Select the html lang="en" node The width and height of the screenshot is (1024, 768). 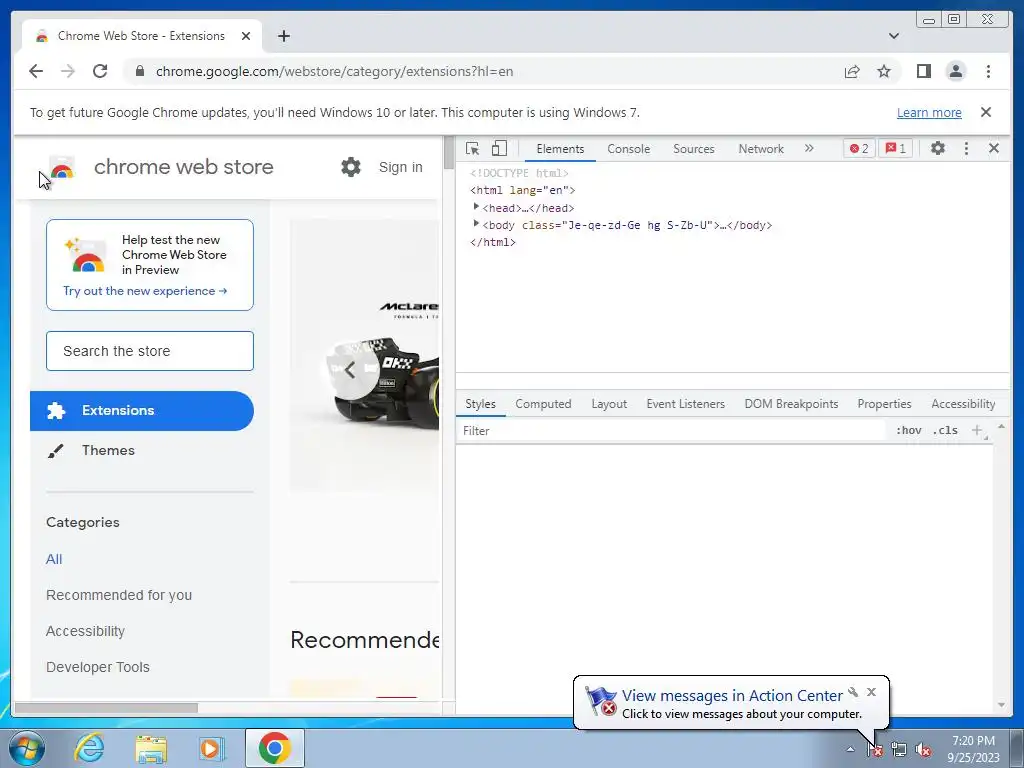(522, 190)
